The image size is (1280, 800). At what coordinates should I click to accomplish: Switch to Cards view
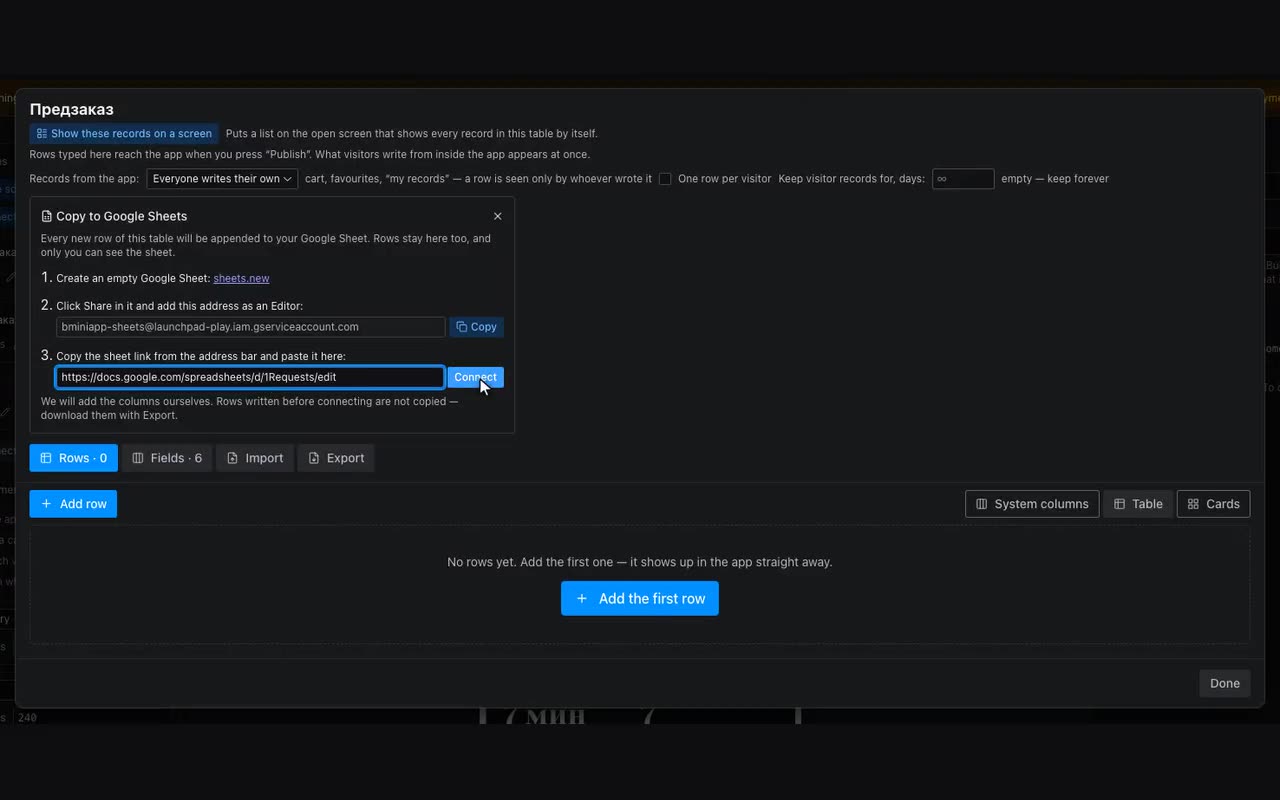(1214, 504)
